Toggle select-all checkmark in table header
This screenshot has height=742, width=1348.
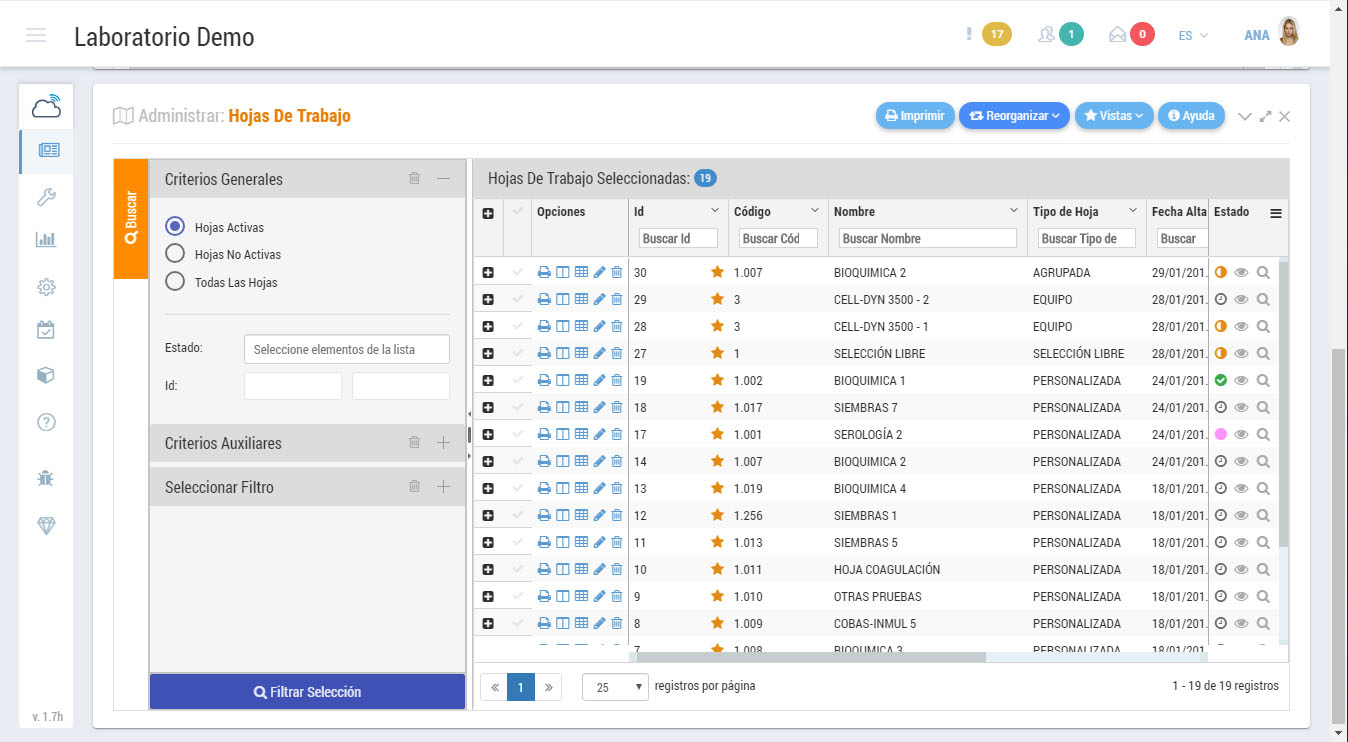click(x=517, y=212)
